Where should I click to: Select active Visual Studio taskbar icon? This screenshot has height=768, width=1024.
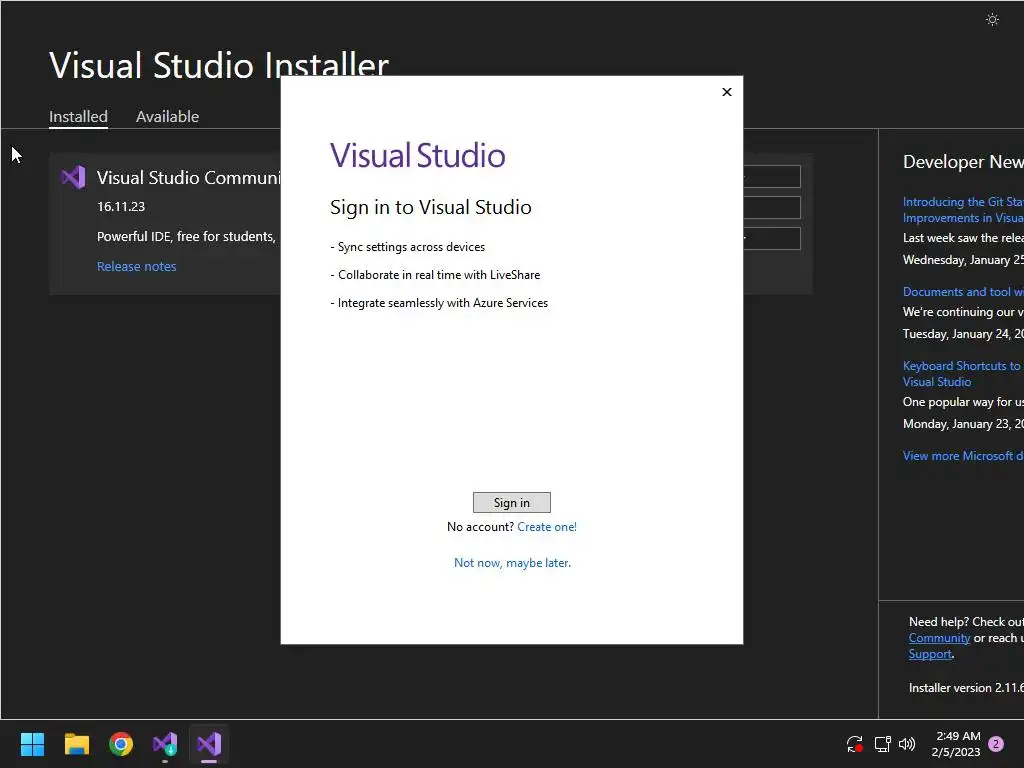(x=209, y=744)
